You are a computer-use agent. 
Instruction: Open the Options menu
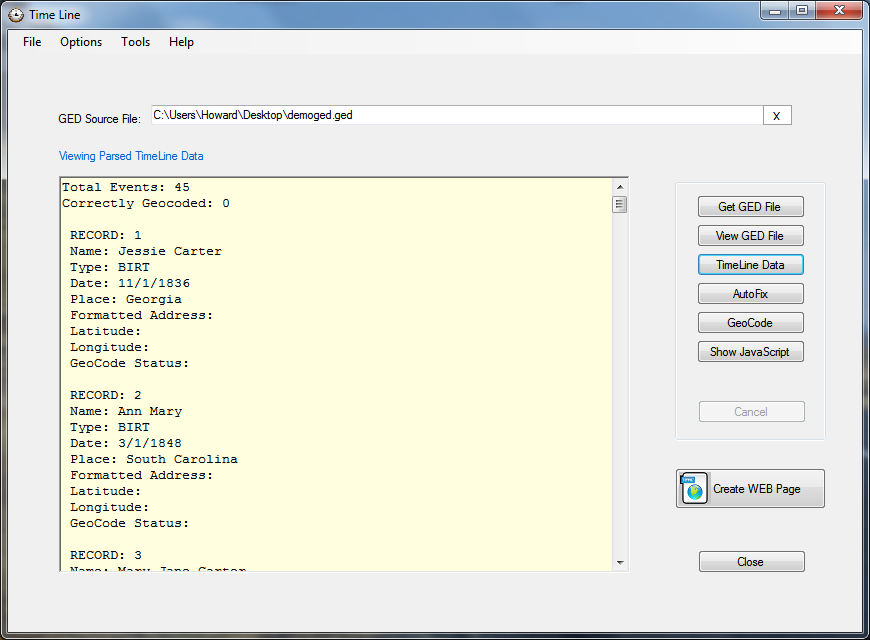click(80, 42)
